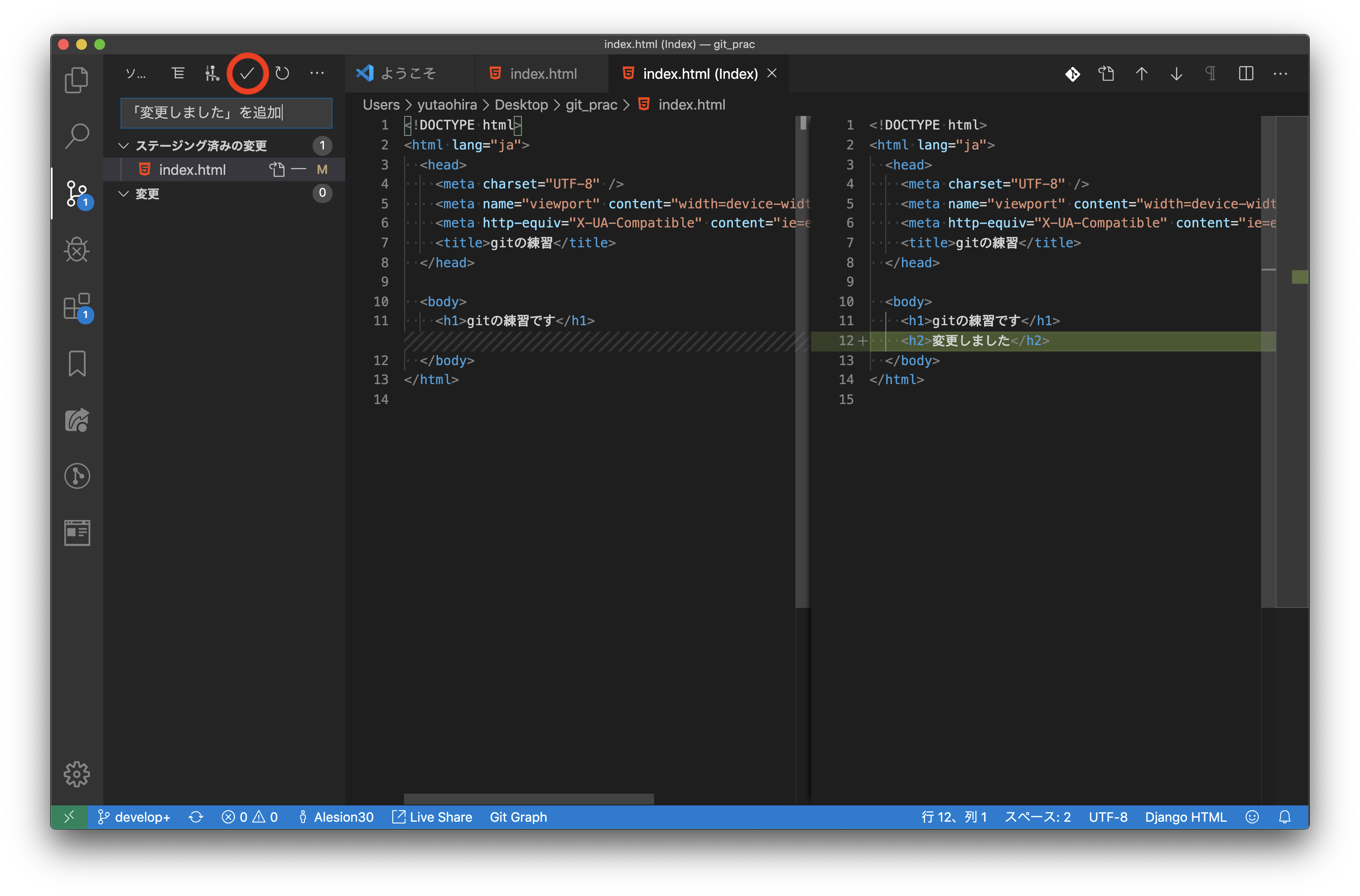Viewport: 1360px width, 896px height.
Task: Go to next change arrow down
Action: click(x=1176, y=74)
